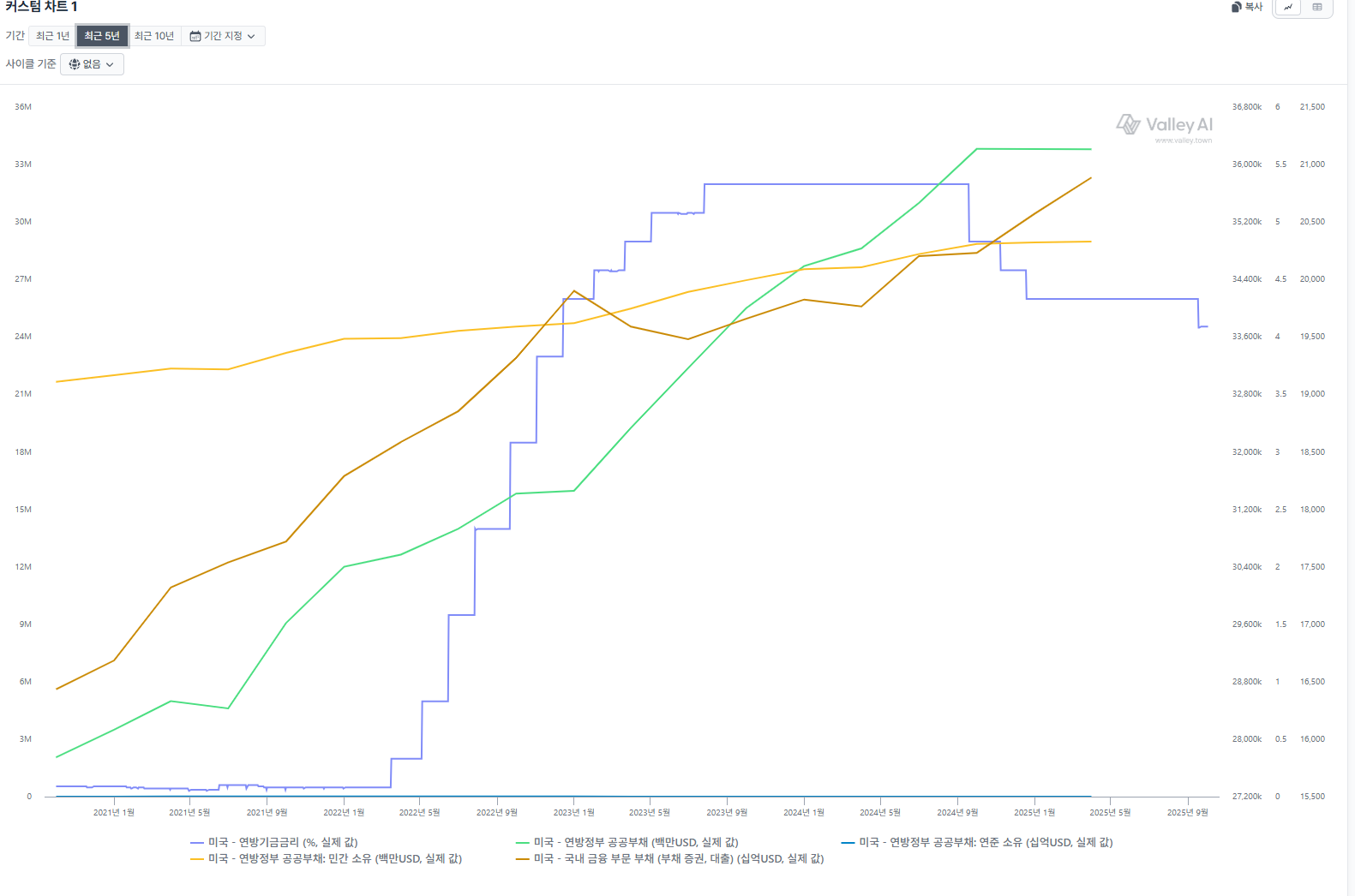This screenshot has height=896, width=1355.
Task: Open the 기간 지정 date range dropdown
Action: [223, 36]
